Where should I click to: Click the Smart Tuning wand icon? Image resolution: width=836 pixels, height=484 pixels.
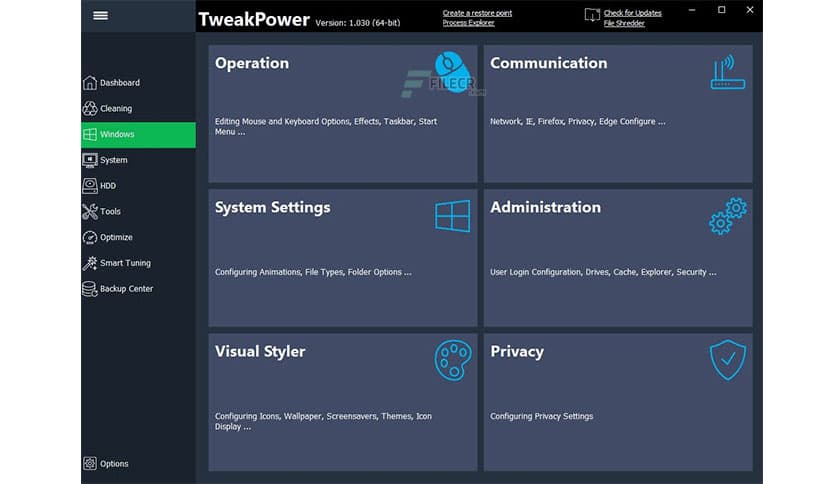90,263
